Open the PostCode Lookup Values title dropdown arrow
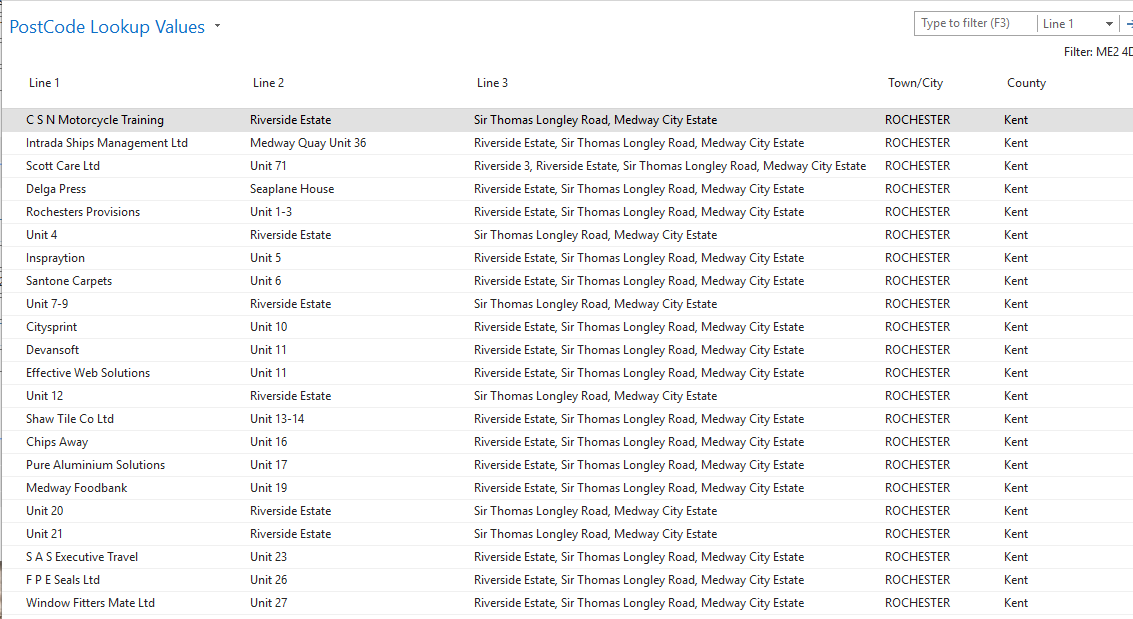The height and width of the screenshot is (619, 1133). click(x=217, y=27)
